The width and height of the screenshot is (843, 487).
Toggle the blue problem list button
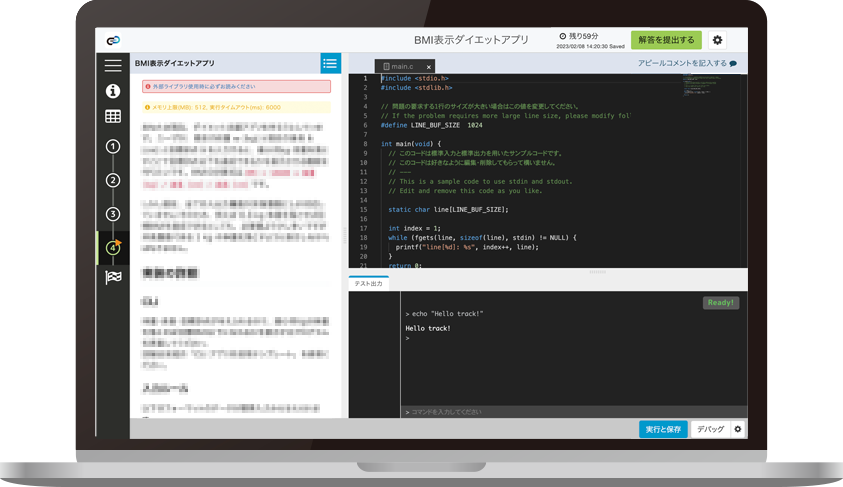330,63
